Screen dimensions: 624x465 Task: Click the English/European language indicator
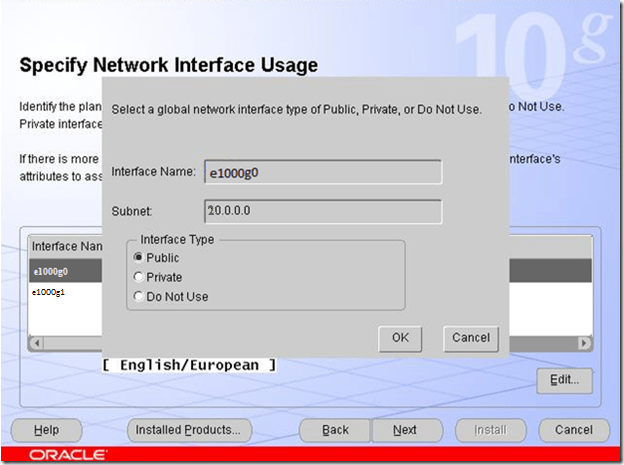(x=189, y=365)
